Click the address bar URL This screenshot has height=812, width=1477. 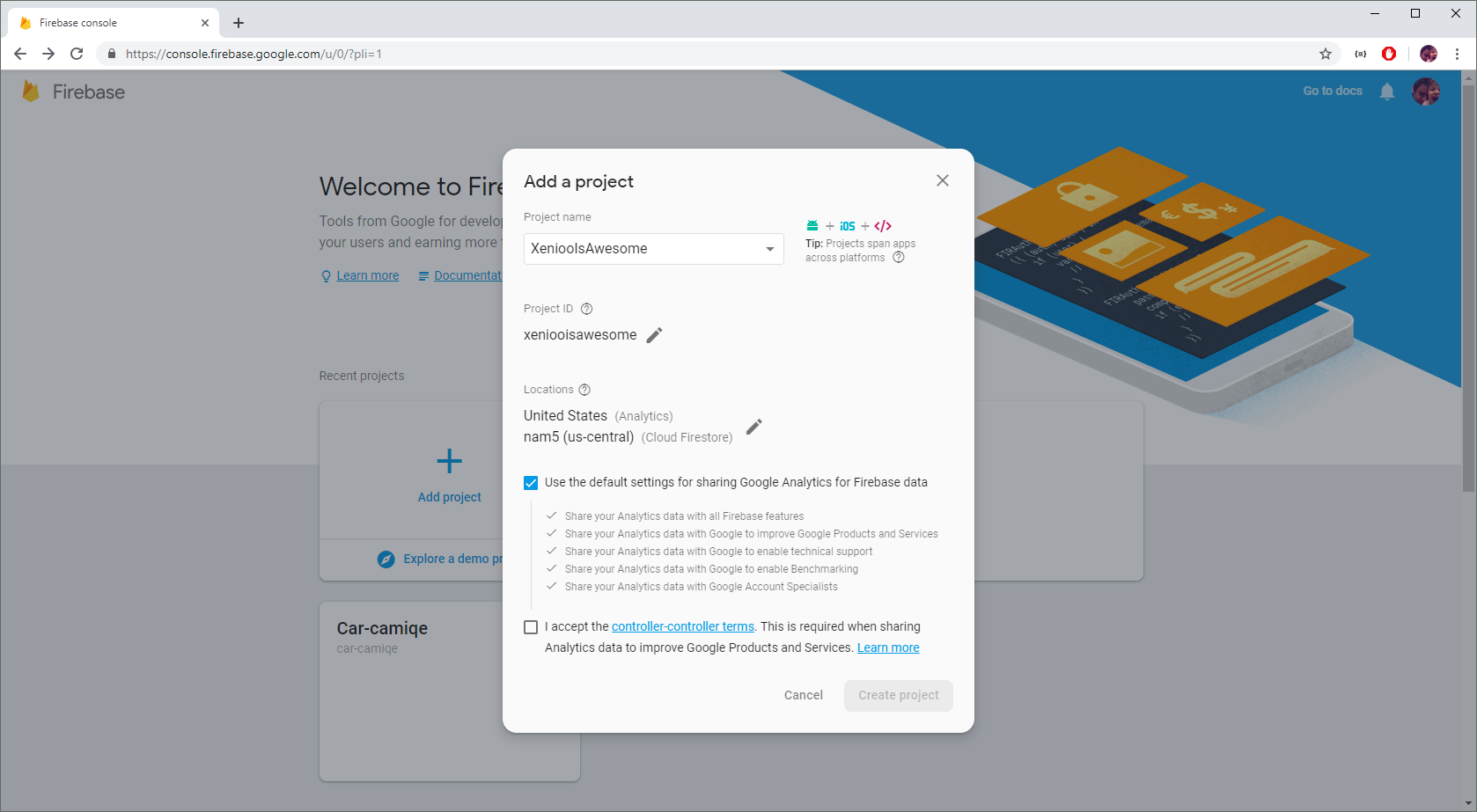254,54
